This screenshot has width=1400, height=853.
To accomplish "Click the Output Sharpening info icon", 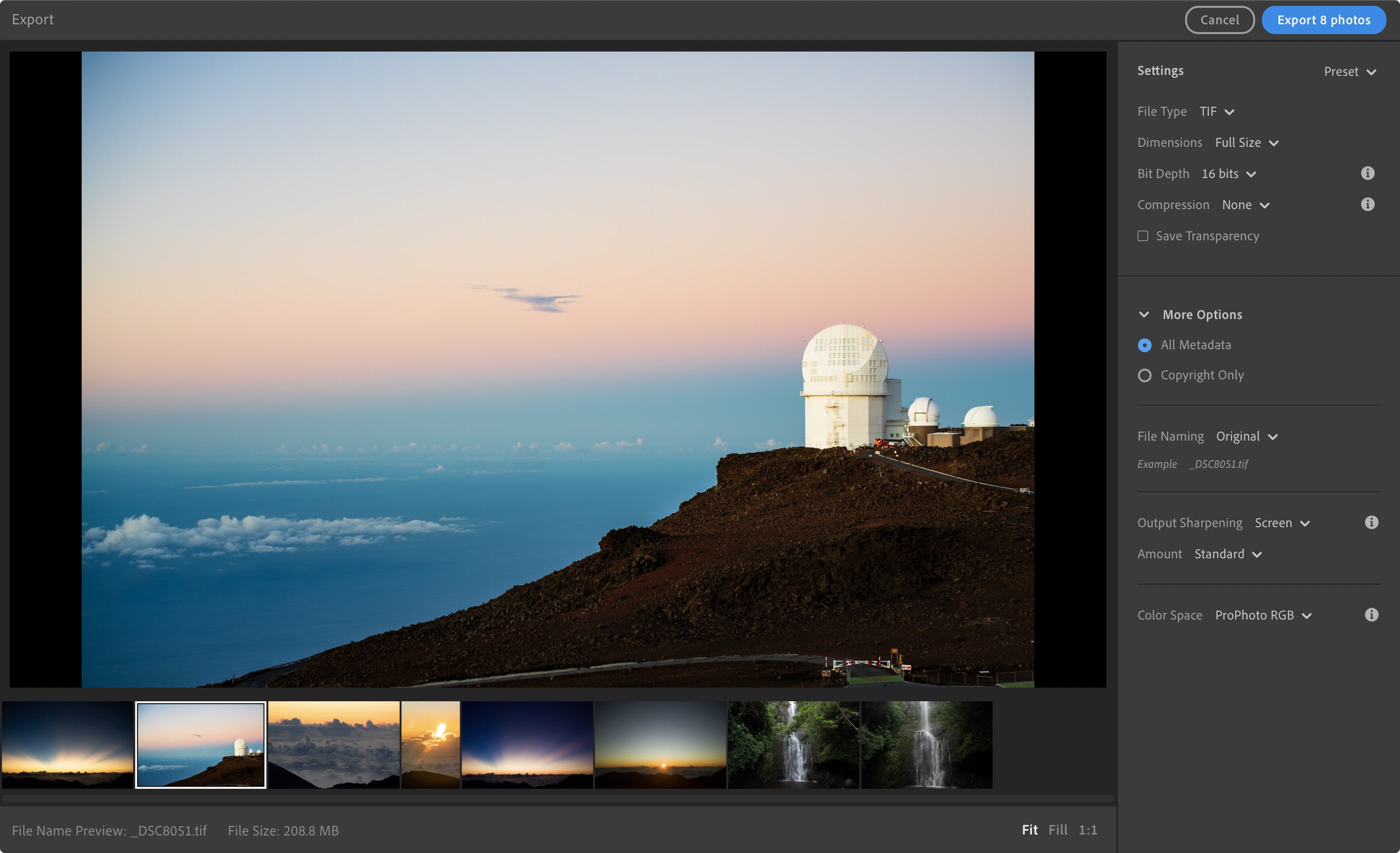I will (x=1371, y=522).
